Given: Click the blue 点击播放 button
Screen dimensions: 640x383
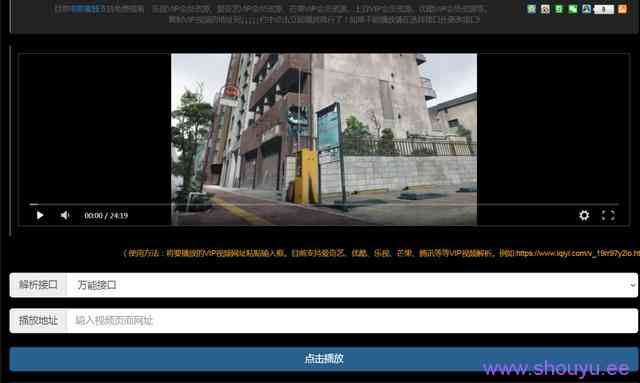Looking at the screenshot, I should coord(324,359).
